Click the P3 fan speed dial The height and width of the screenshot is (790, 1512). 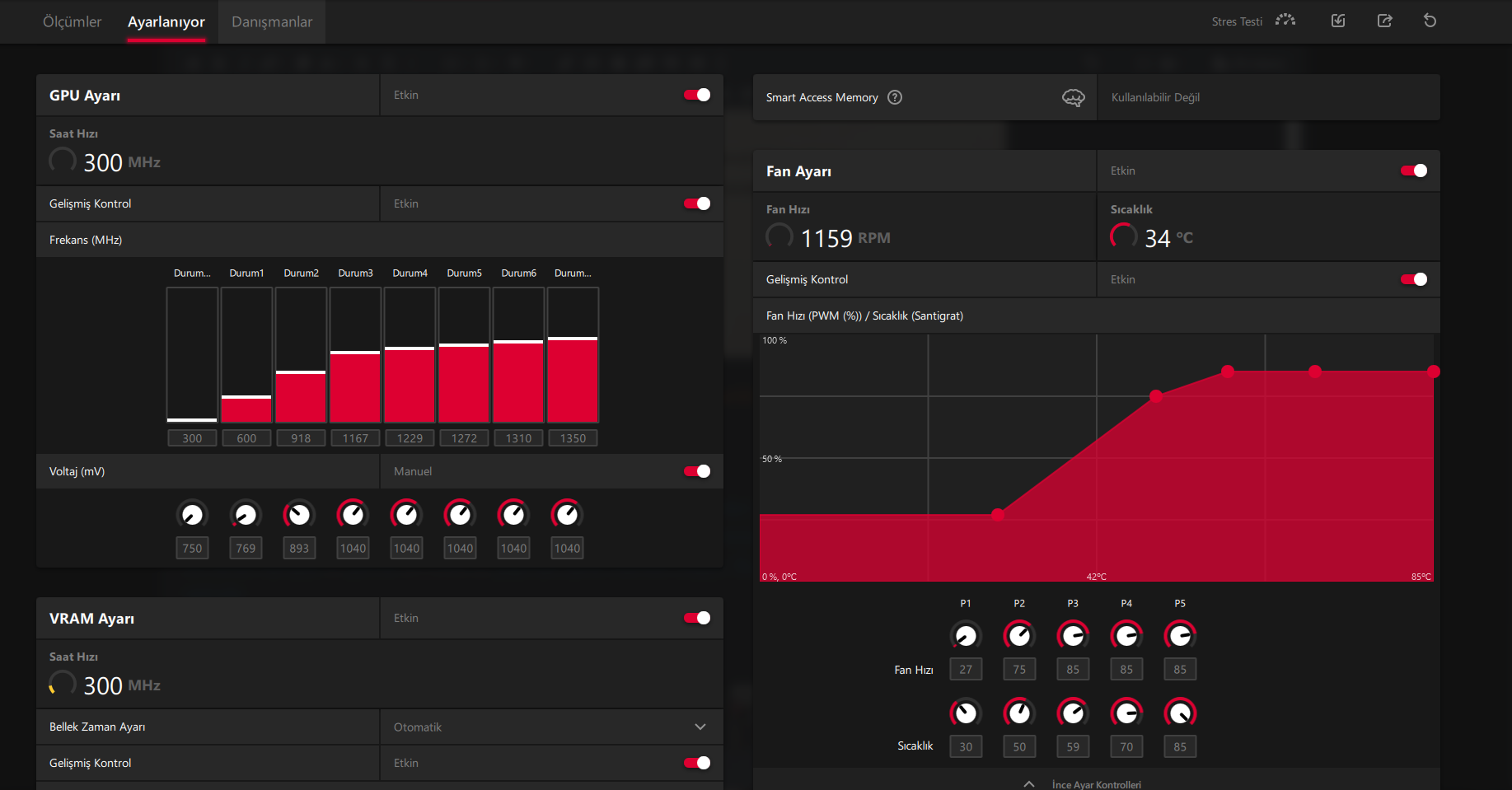[1073, 635]
